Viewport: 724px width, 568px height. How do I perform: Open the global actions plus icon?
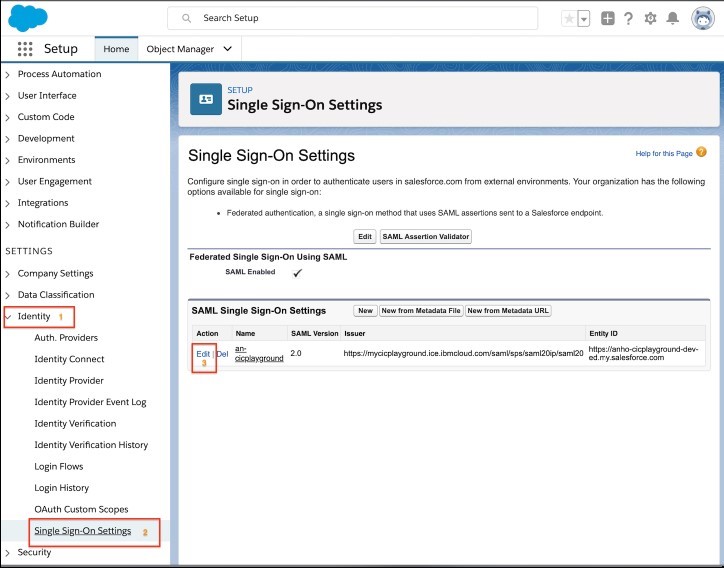pyautogui.click(x=608, y=18)
